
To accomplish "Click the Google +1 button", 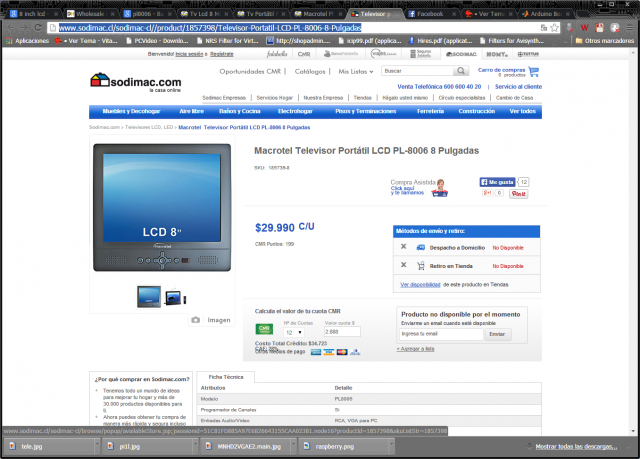I will pos(488,193).
